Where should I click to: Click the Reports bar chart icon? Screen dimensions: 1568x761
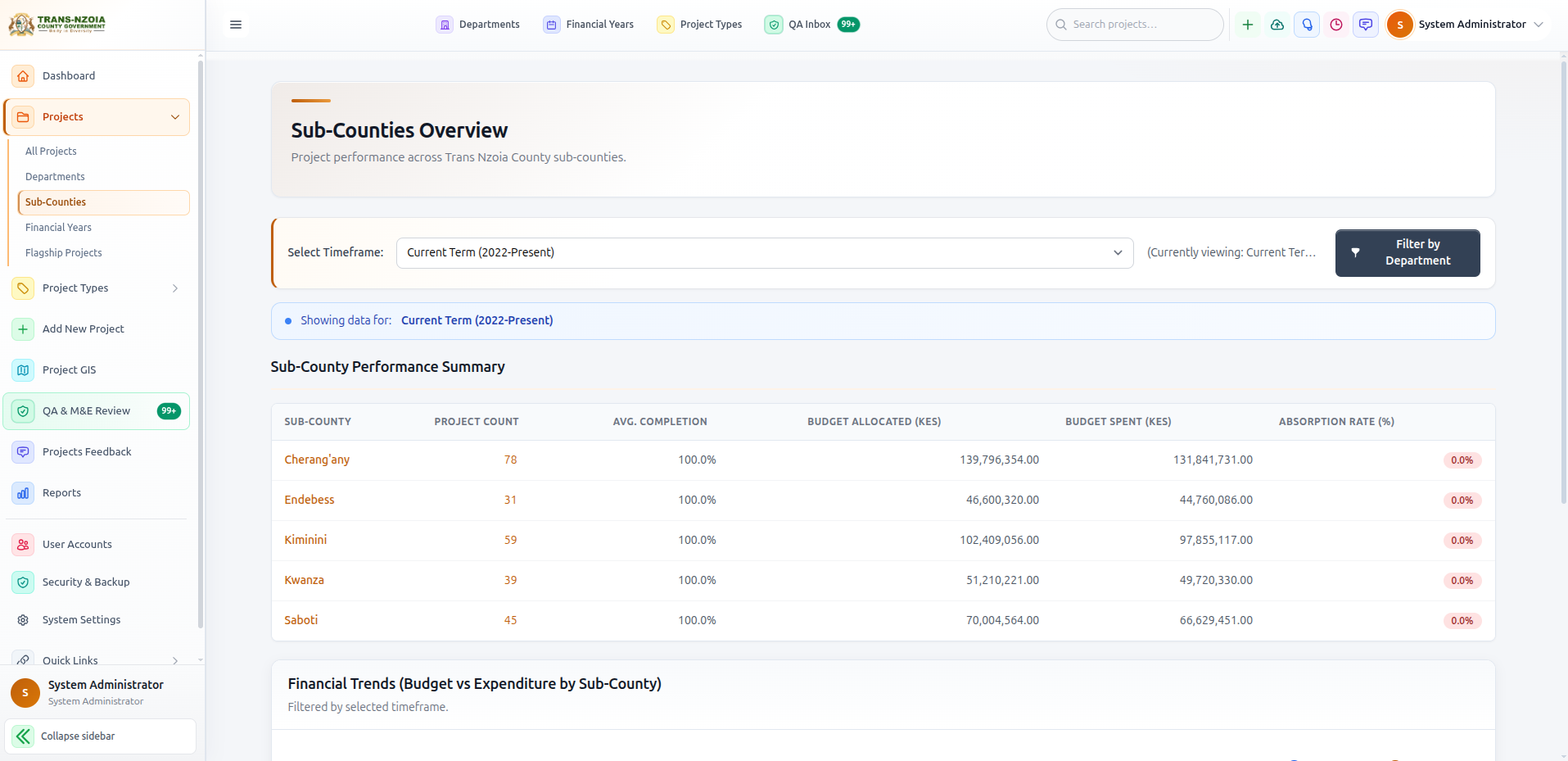click(x=23, y=493)
